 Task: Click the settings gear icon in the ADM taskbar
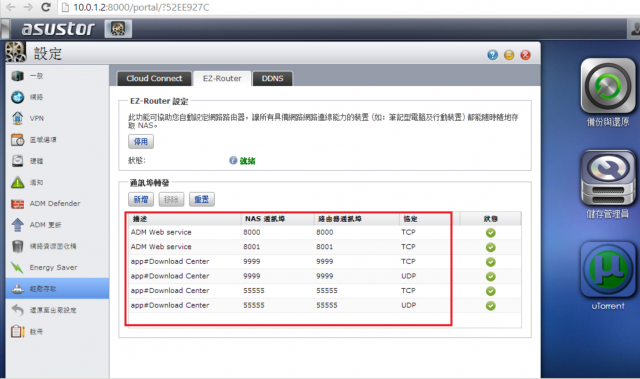pos(118,29)
